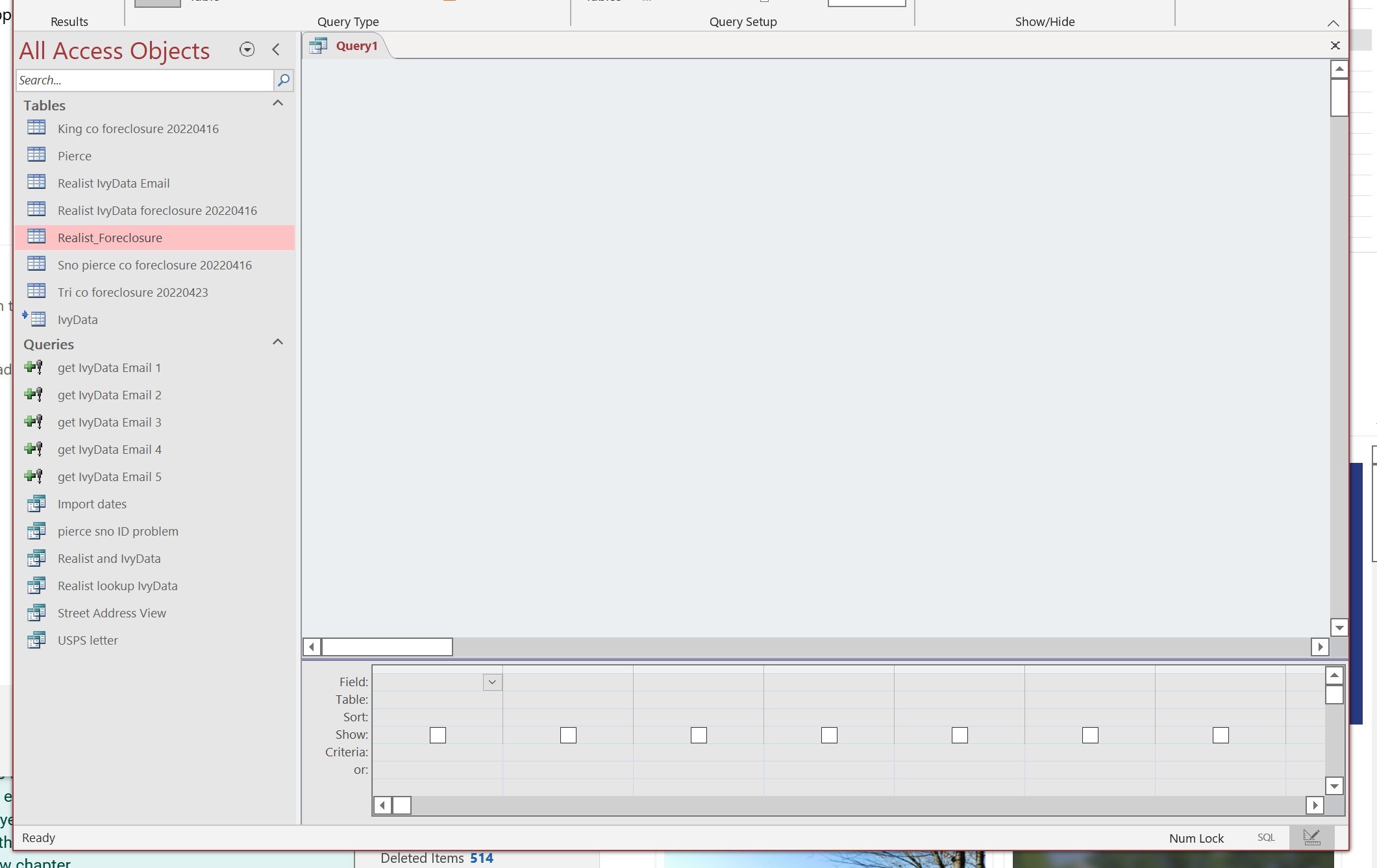Open the IvyData linked table
Image resolution: width=1377 pixels, height=868 pixels.
pyautogui.click(x=77, y=319)
